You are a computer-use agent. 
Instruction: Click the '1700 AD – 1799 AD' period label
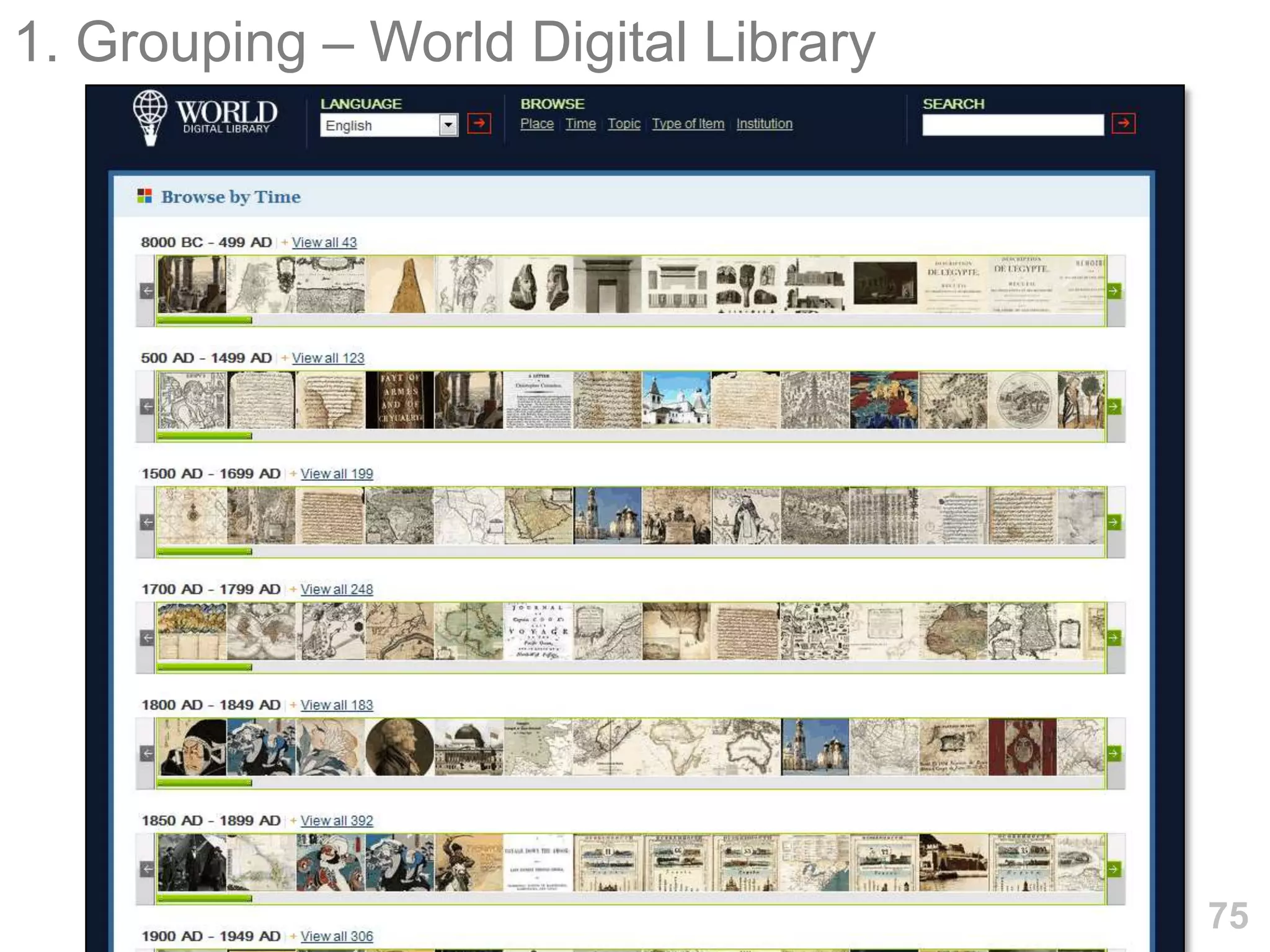coord(211,589)
